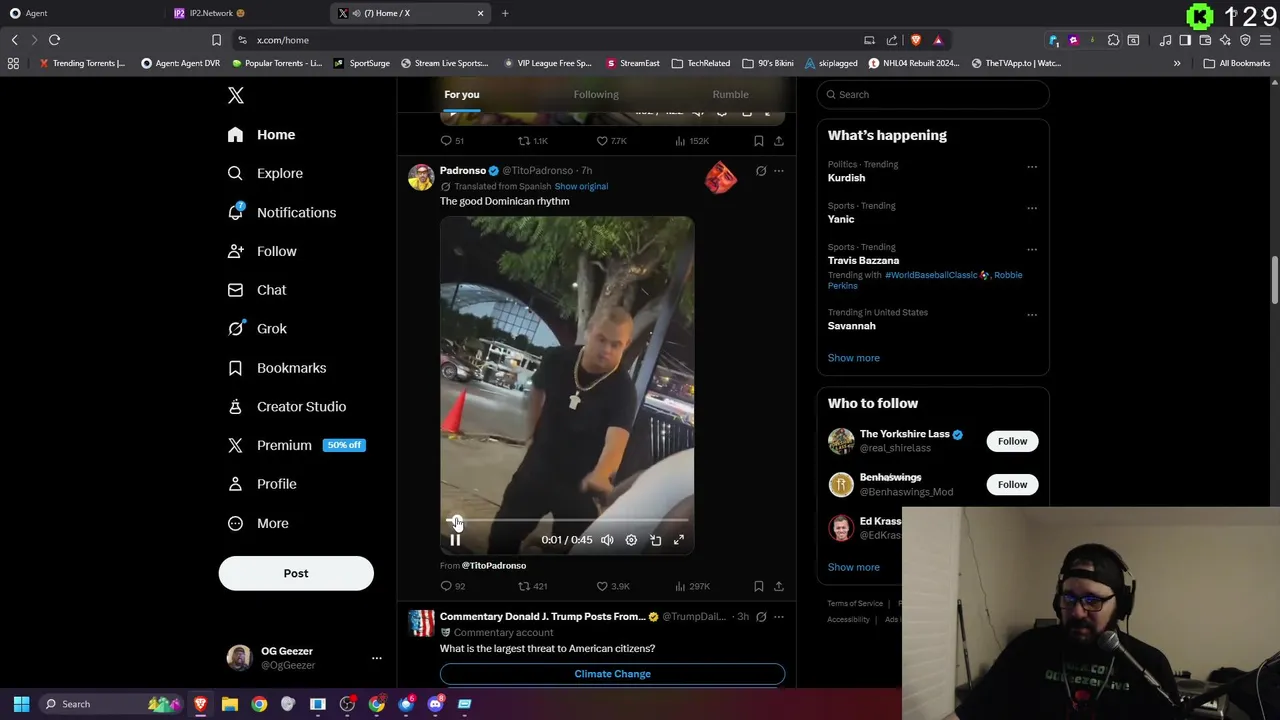This screenshot has width=1280, height=720.
Task: Reload the browser page
Action: click(x=54, y=40)
